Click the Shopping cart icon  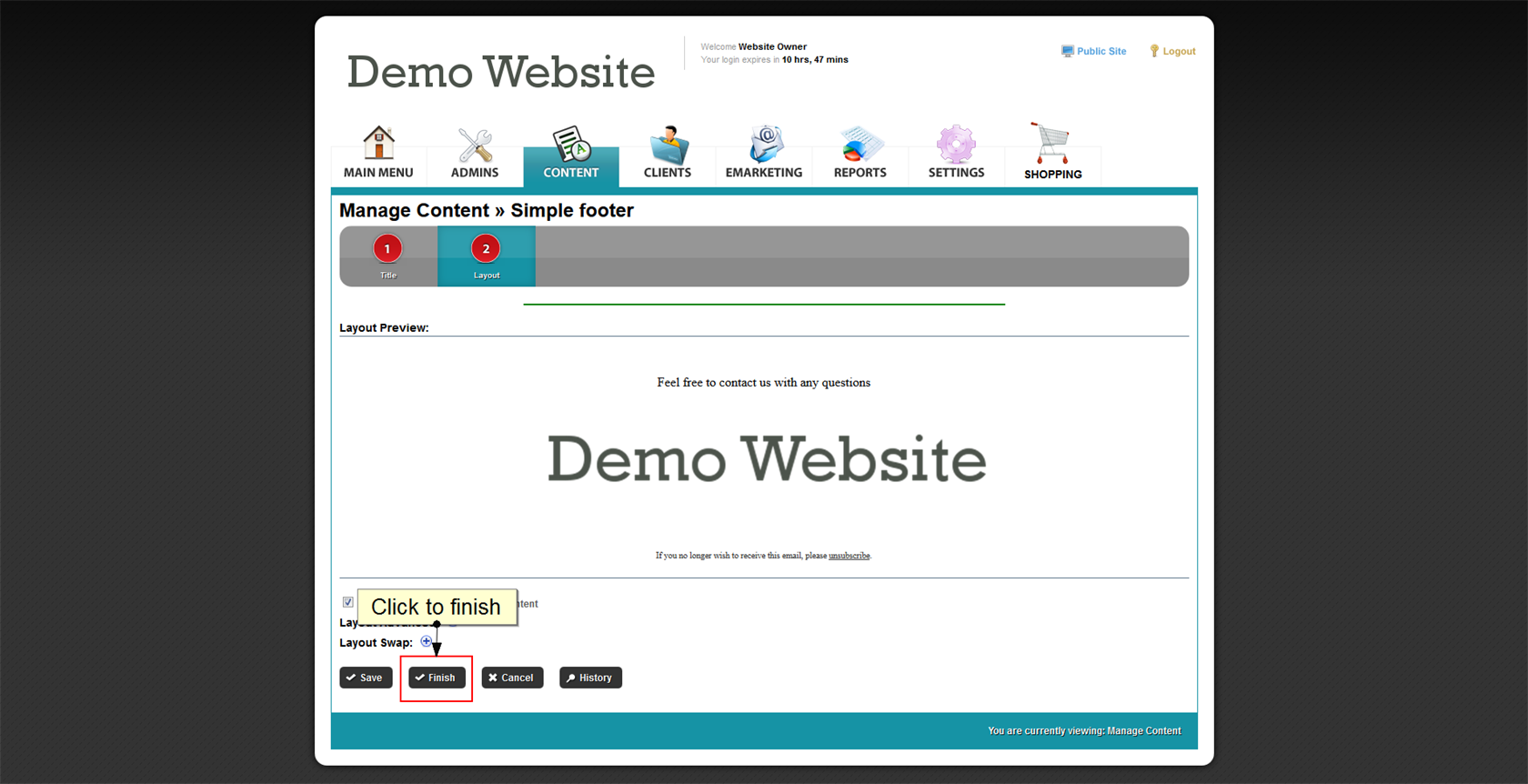coord(1052,145)
